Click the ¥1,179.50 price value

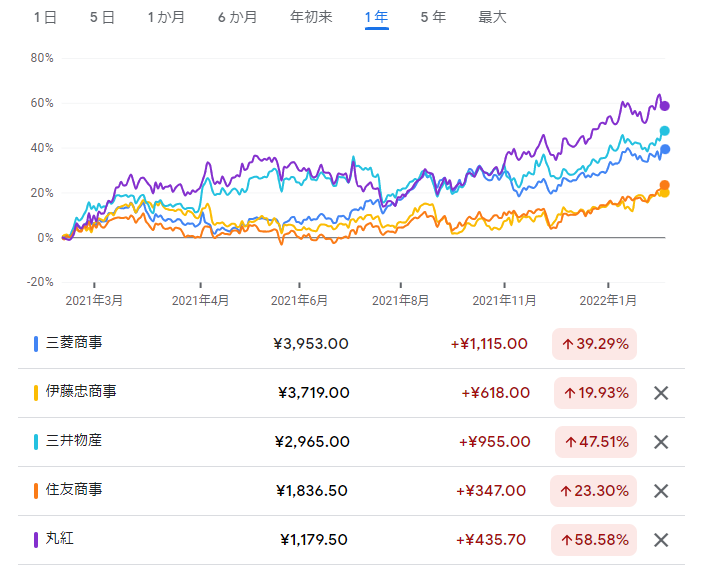[x=314, y=540]
